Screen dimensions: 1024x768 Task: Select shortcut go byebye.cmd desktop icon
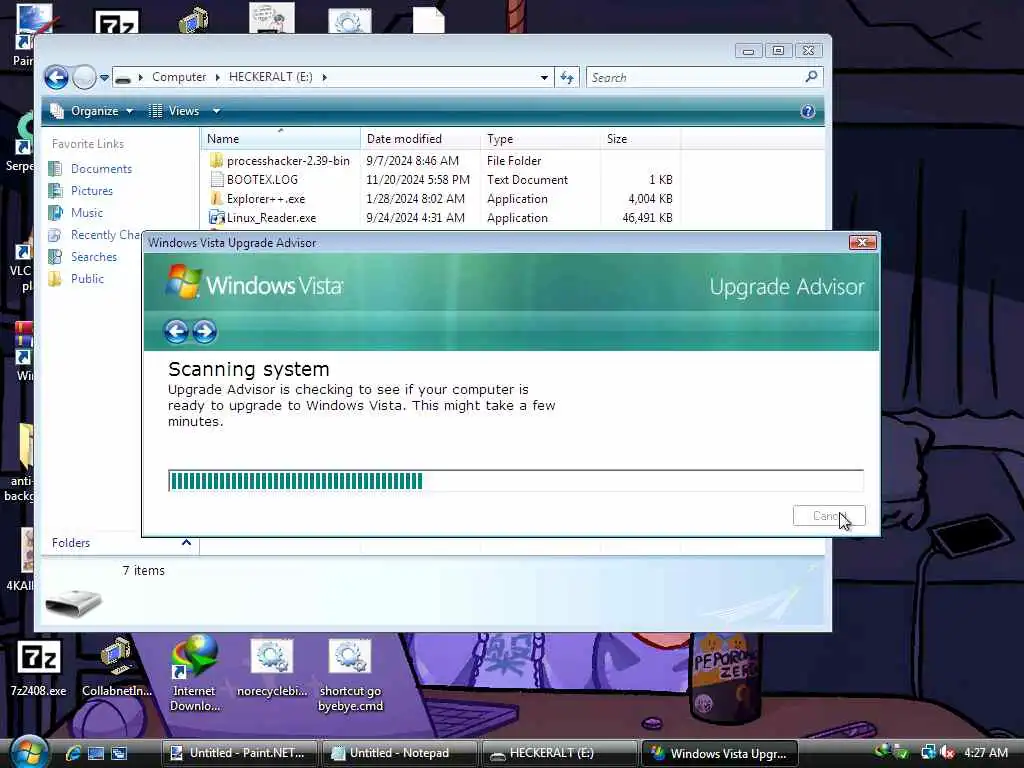click(x=350, y=675)
